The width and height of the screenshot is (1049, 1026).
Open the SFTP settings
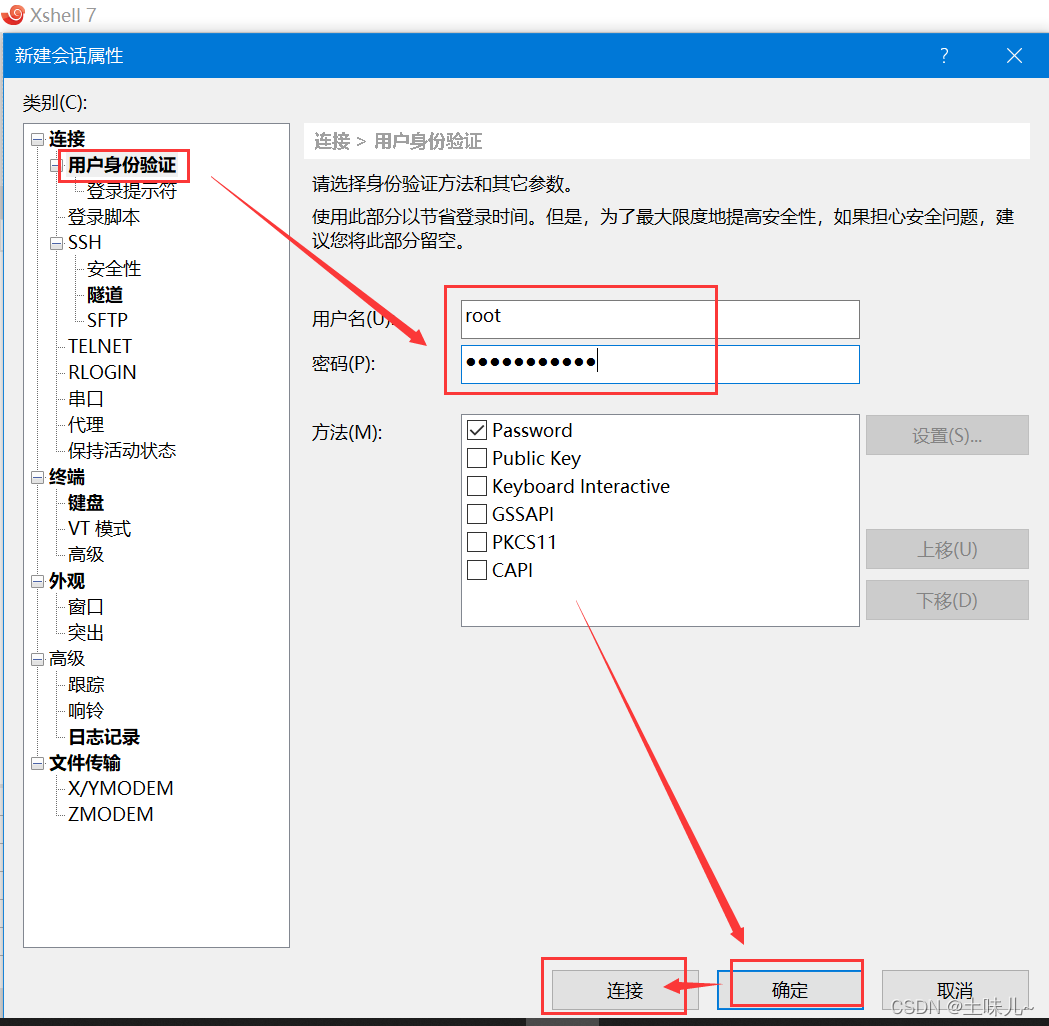[x=107, y=320]
